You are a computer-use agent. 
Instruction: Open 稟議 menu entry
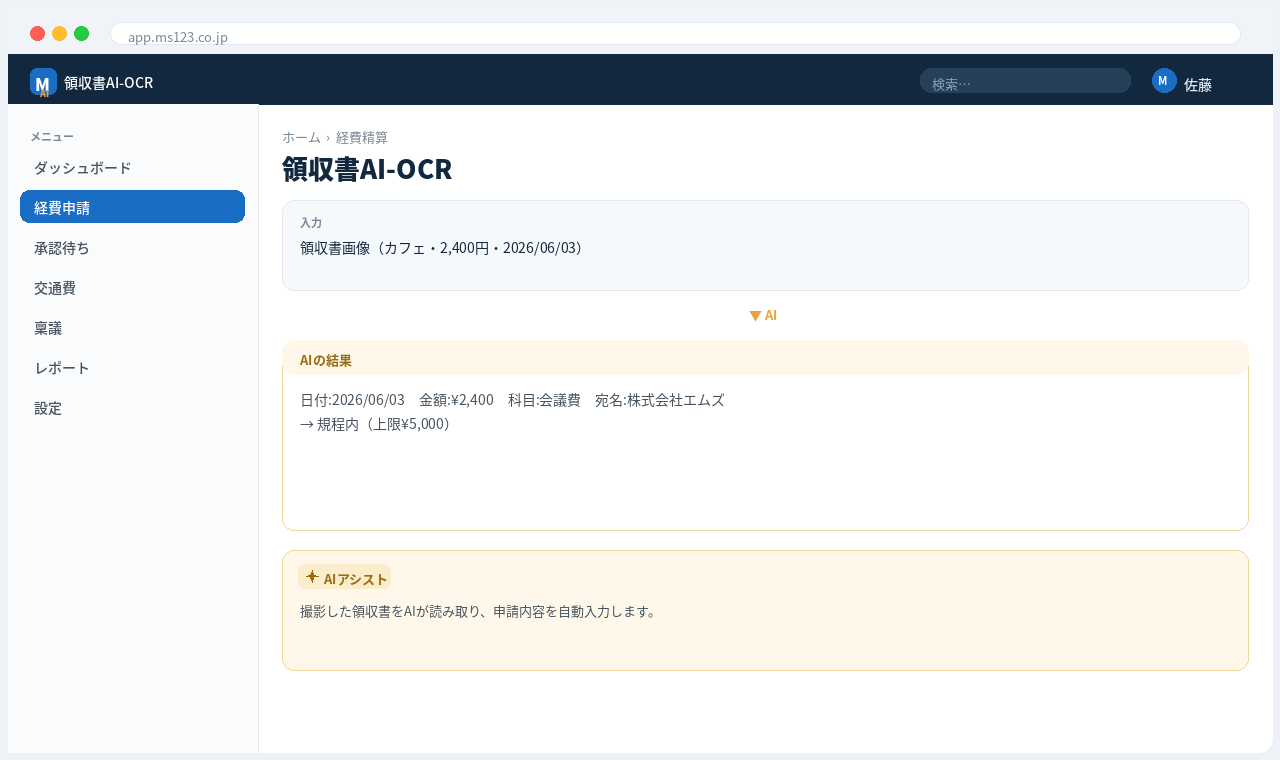[x=132, y=327]
